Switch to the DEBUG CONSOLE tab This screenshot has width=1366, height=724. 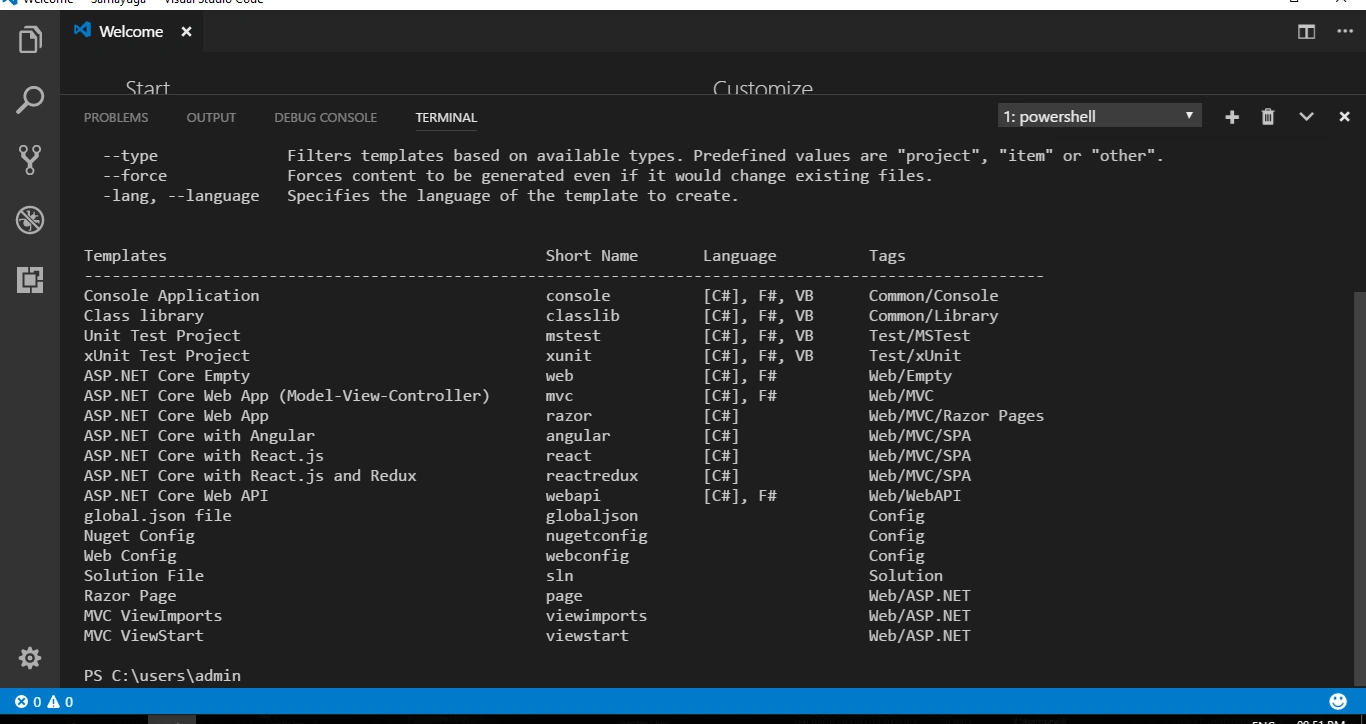pos(325,118)
